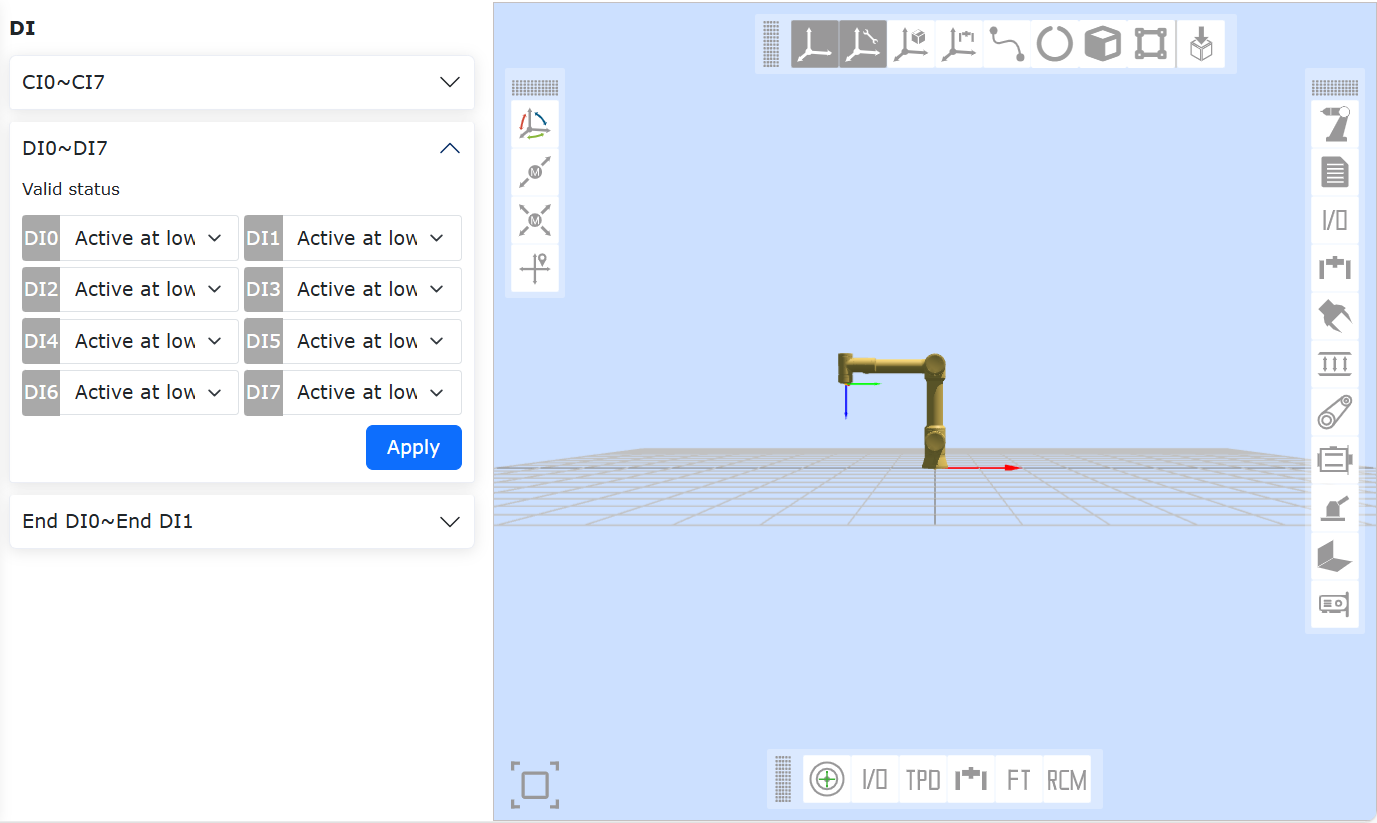This screenshot has height=823, width=1377.
Task: Click the joystick base icon
Action: click(x=1335, y=508)
